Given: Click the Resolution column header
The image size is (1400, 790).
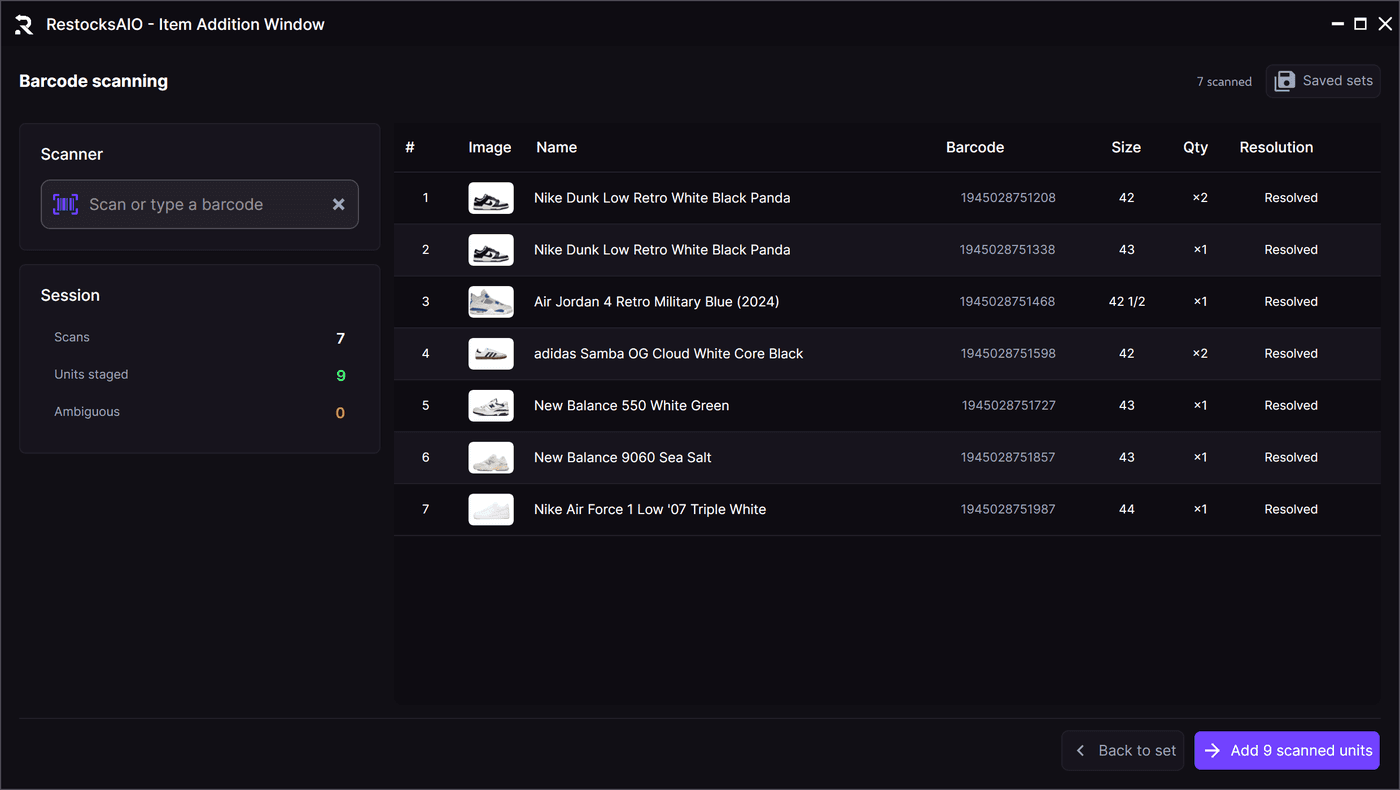Looking at the screenshot, I should [1276, 148].
